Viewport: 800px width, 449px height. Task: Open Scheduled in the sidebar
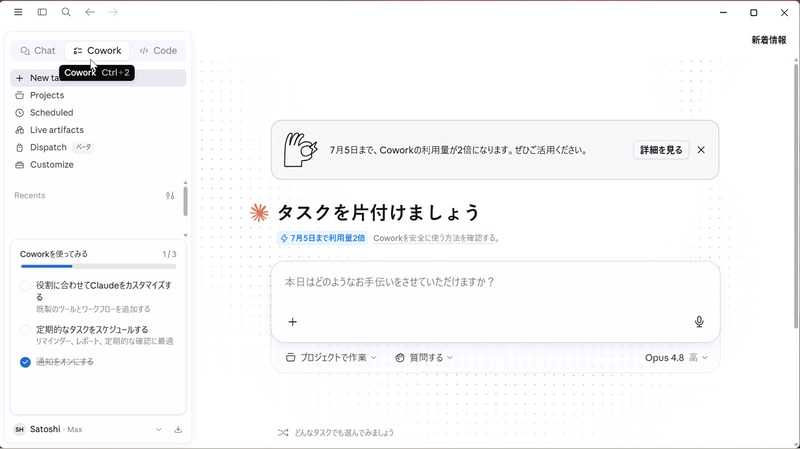pos(98,113)
